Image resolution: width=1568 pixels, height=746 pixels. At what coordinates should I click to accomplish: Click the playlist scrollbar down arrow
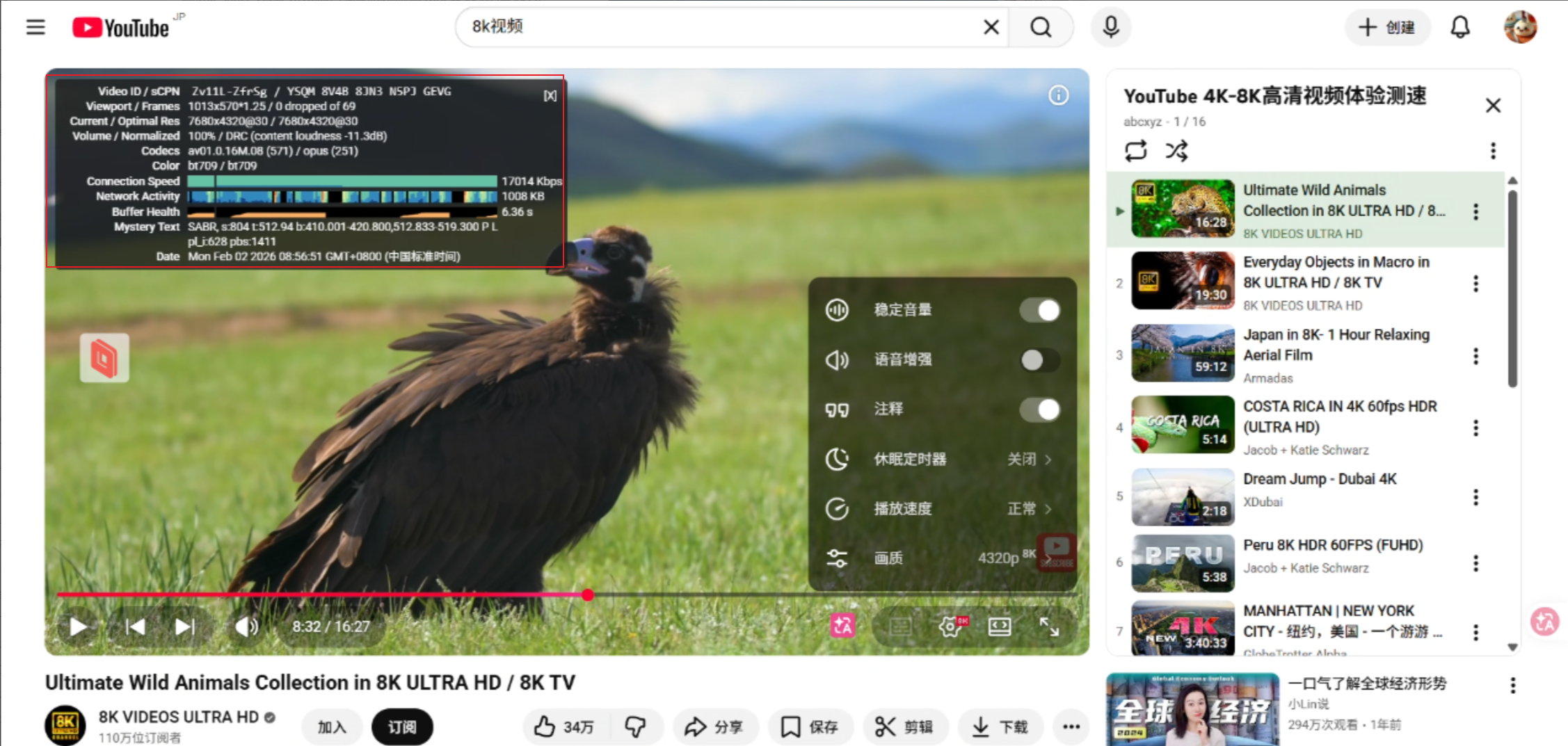1512,647
